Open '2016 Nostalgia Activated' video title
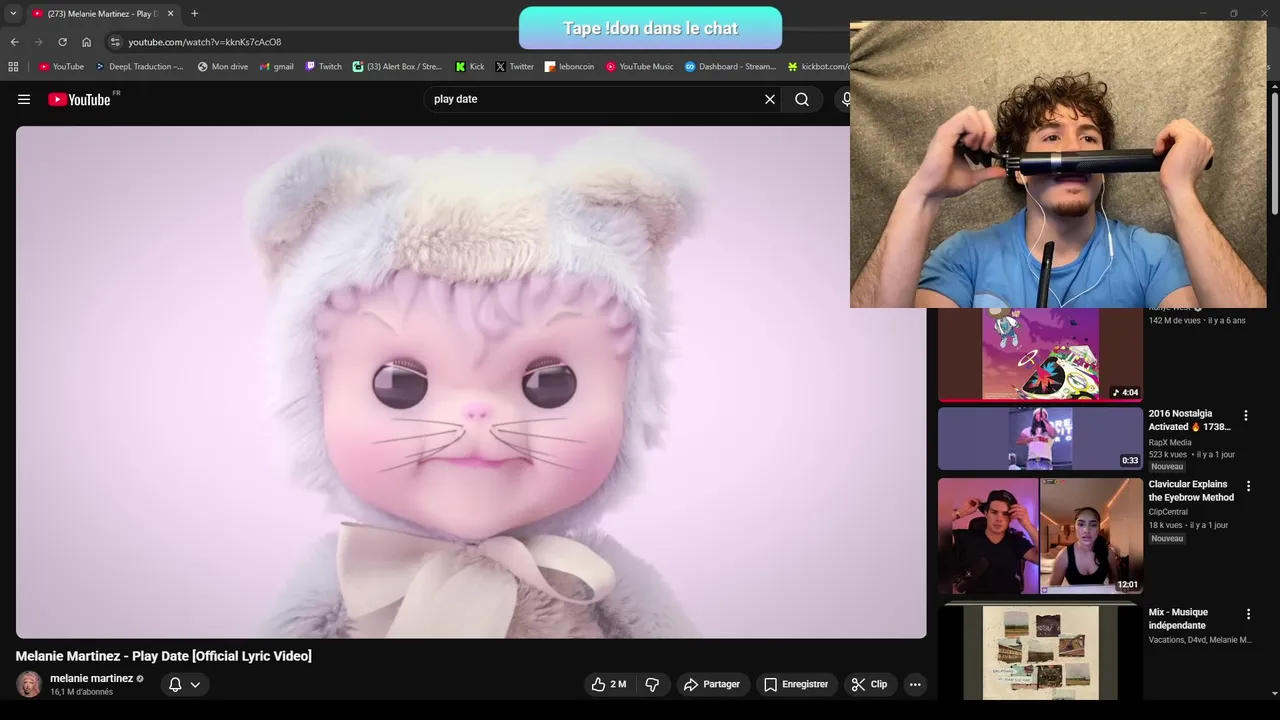Viewport: 1280px width, 720px height. (x=1190, y=420)
